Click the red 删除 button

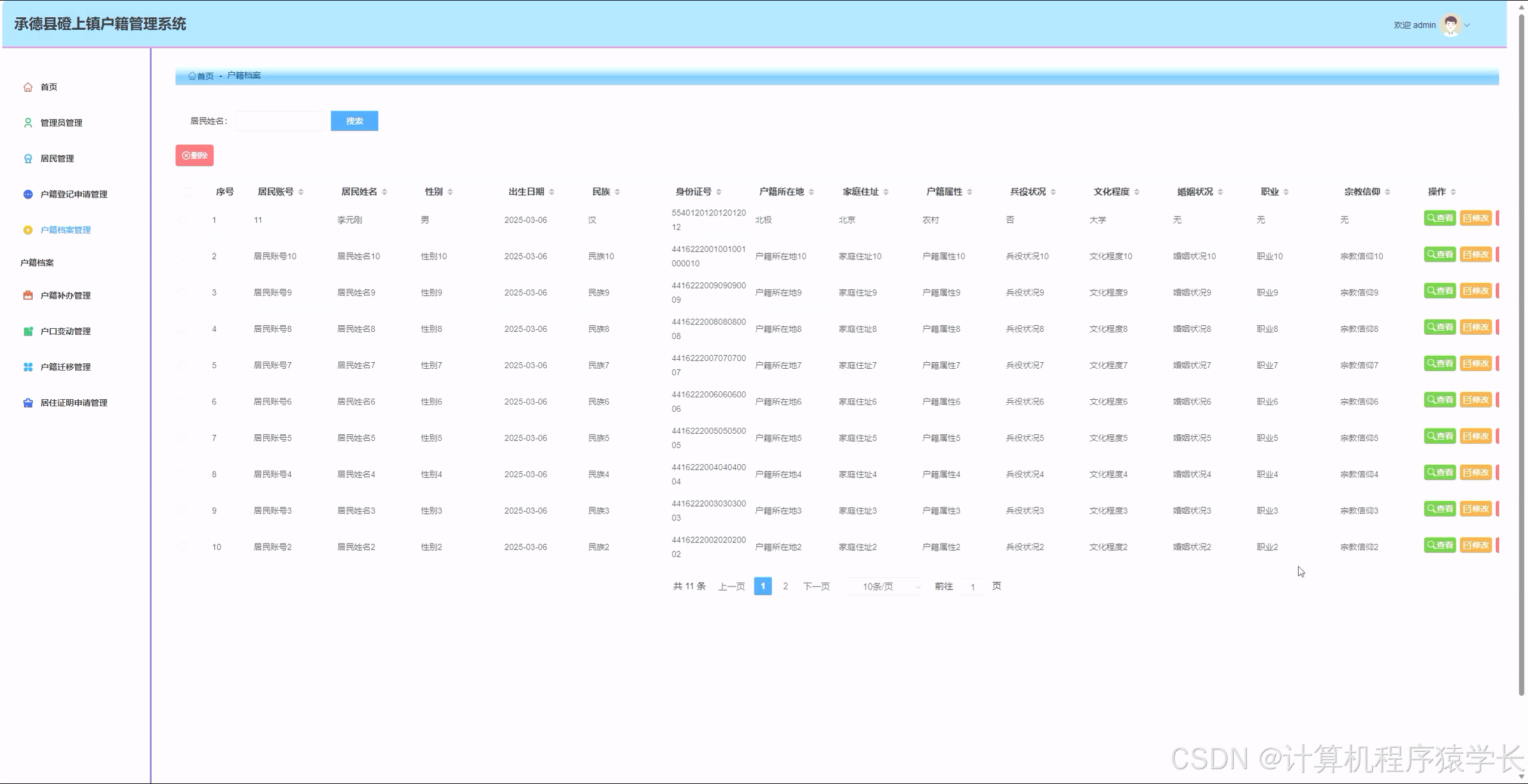[x=195, y=156]
